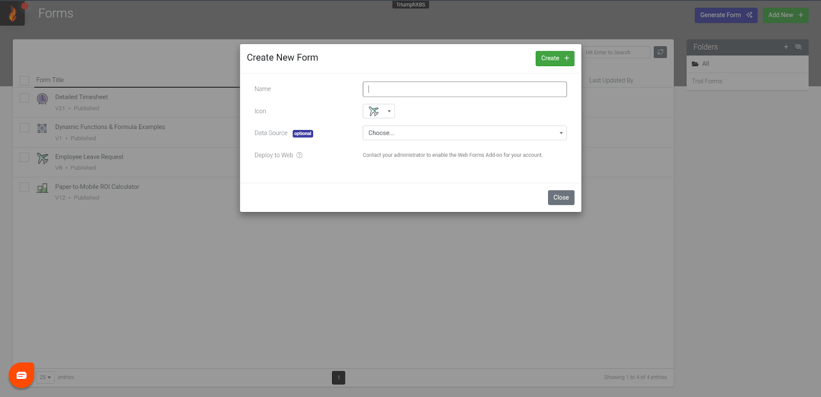Open the Paper-to-Mobile ROI Calculator form
The width and height of the screenshot is (821, 397).
[x=97, y=186]
